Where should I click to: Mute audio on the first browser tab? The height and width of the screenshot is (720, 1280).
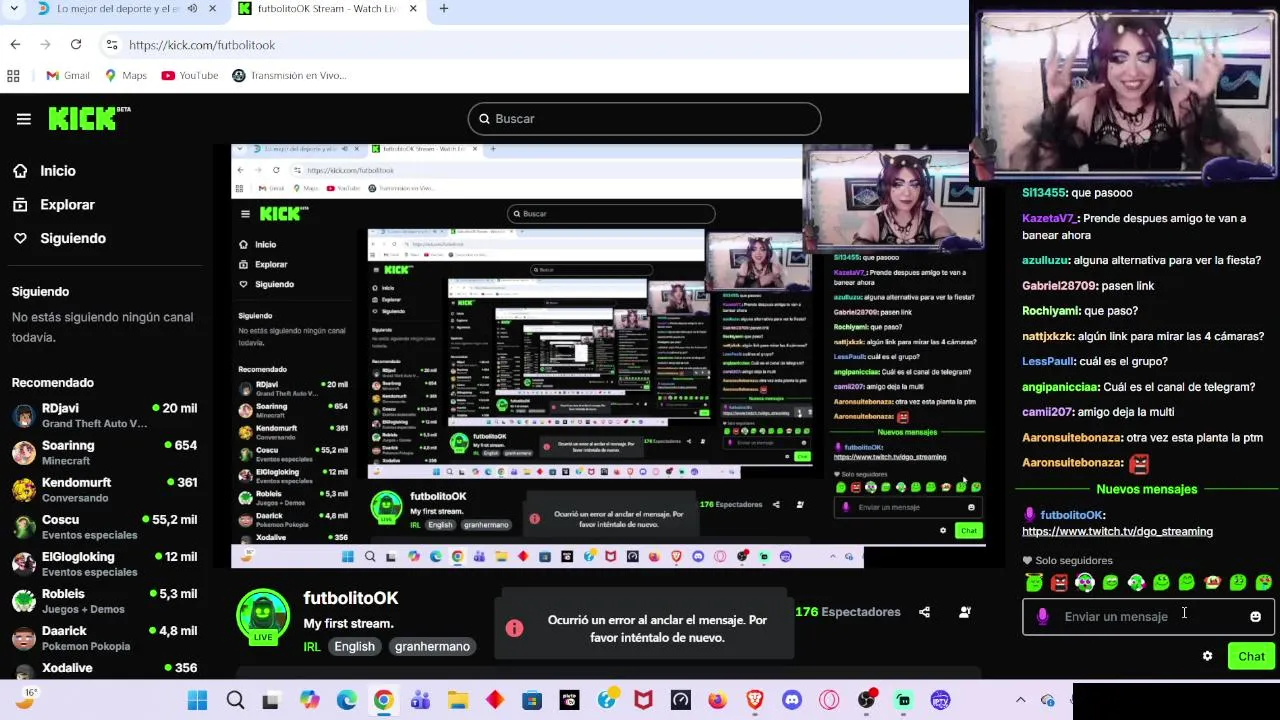(x=191, y=9)
